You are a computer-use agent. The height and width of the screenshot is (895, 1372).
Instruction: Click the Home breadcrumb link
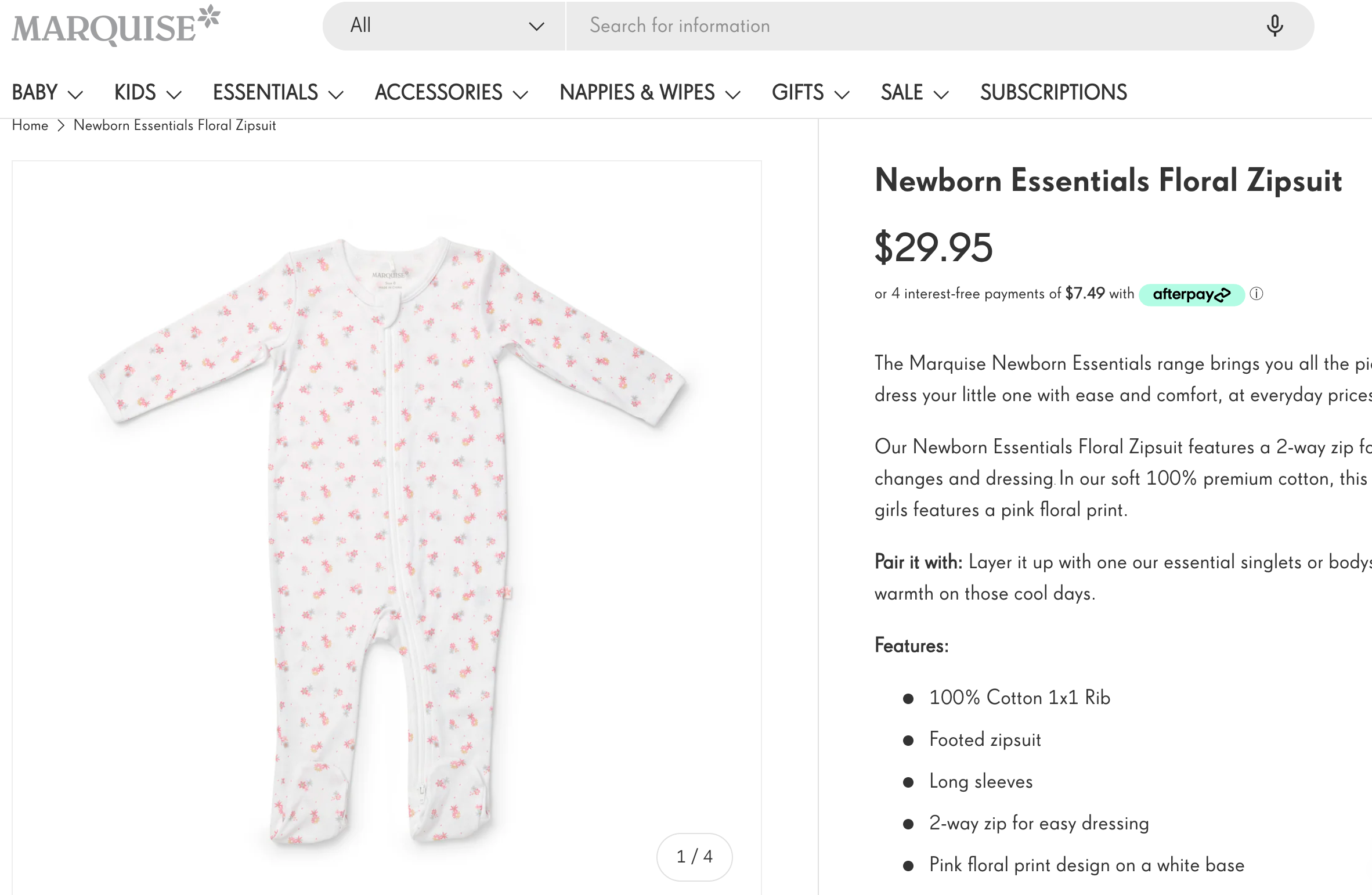(30, 125)
